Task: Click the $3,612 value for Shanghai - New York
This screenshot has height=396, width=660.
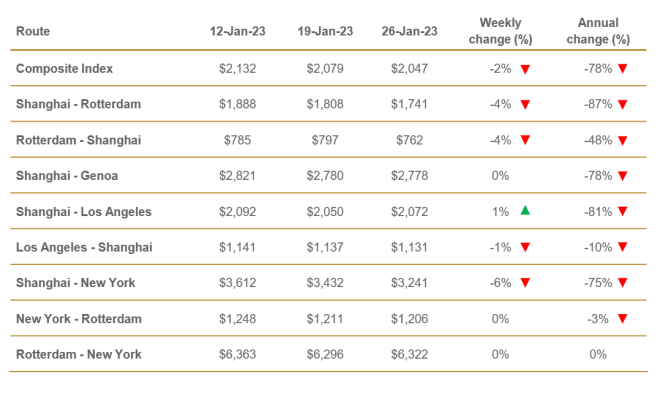Action: (237, 283)
